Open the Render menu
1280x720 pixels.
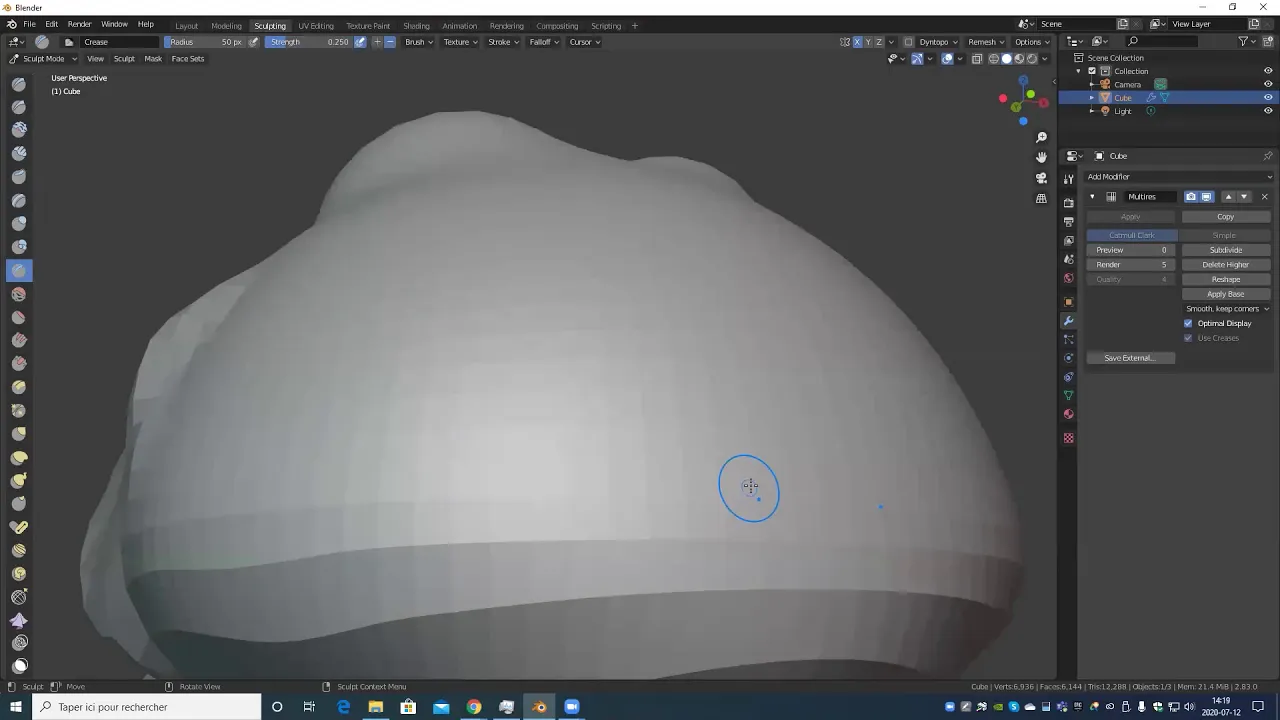coord(80,24)
